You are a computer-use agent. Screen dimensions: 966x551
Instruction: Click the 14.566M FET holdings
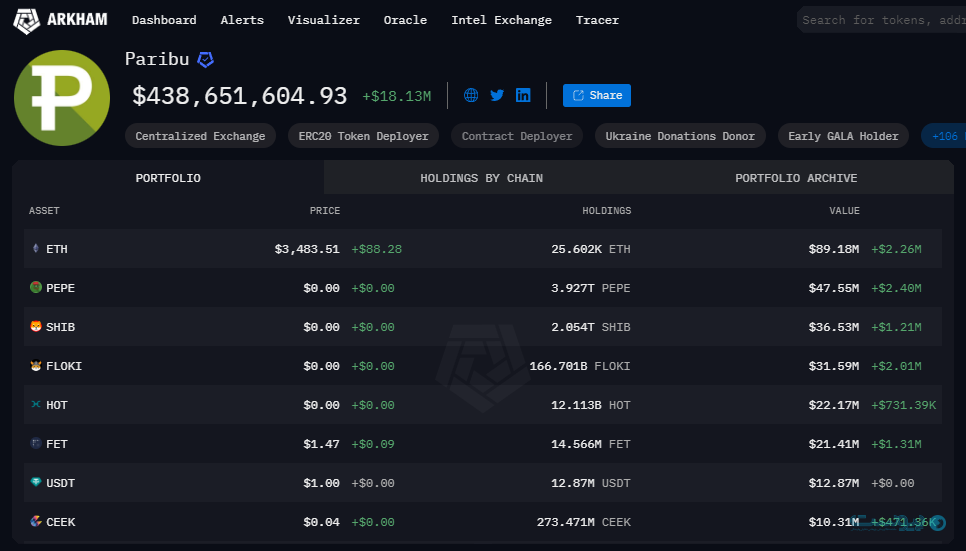pyautogui.click(x=591, y=444)
